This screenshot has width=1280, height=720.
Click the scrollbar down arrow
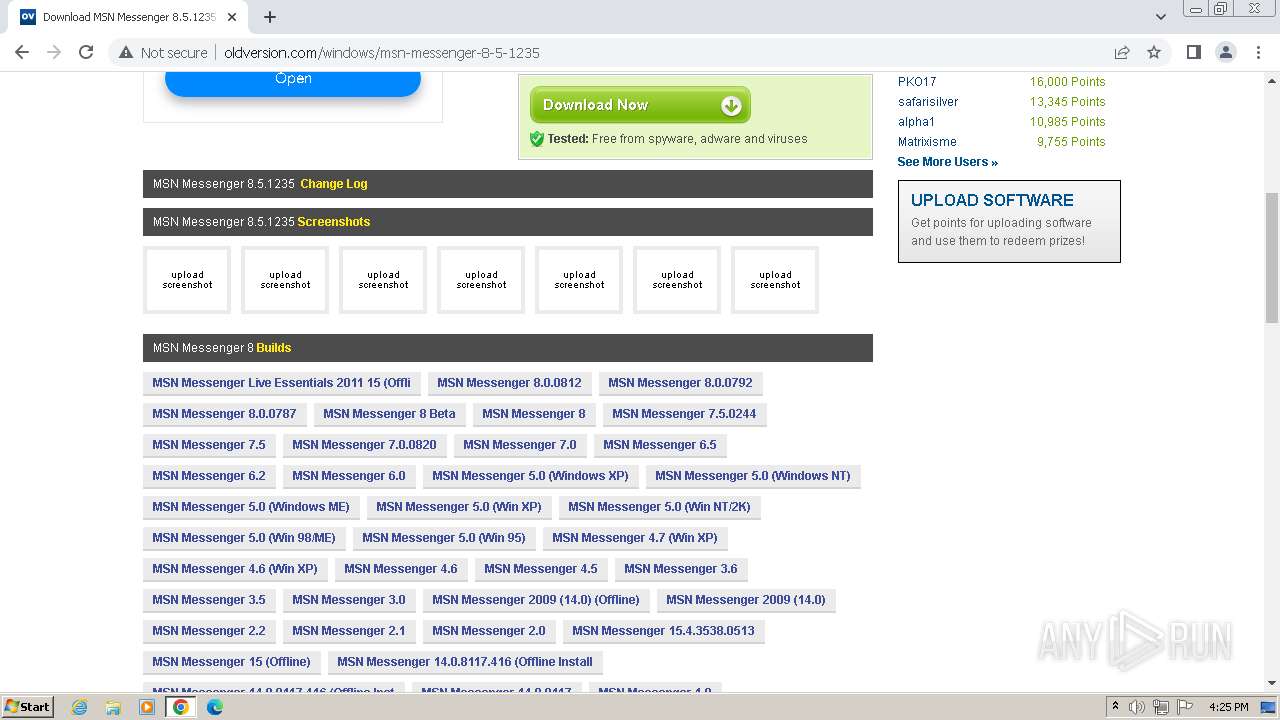1272,683
